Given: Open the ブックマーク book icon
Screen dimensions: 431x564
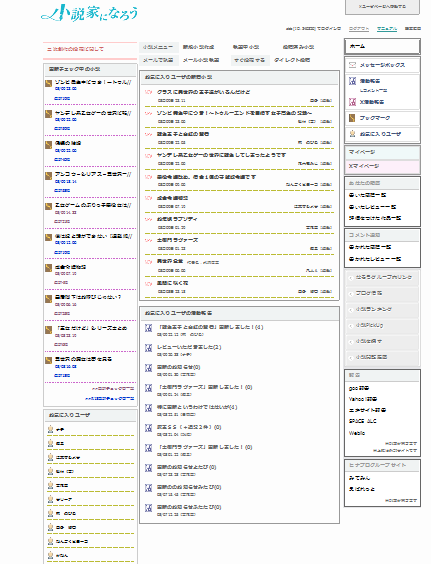Looking at the screenshot, I should click(x=352, y=118).
